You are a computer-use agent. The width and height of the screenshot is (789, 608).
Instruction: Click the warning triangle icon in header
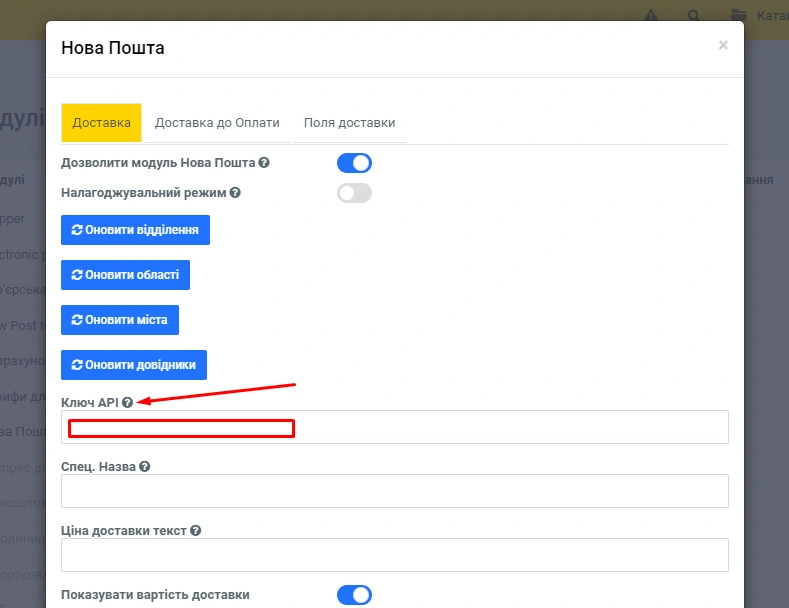[651, 16]
